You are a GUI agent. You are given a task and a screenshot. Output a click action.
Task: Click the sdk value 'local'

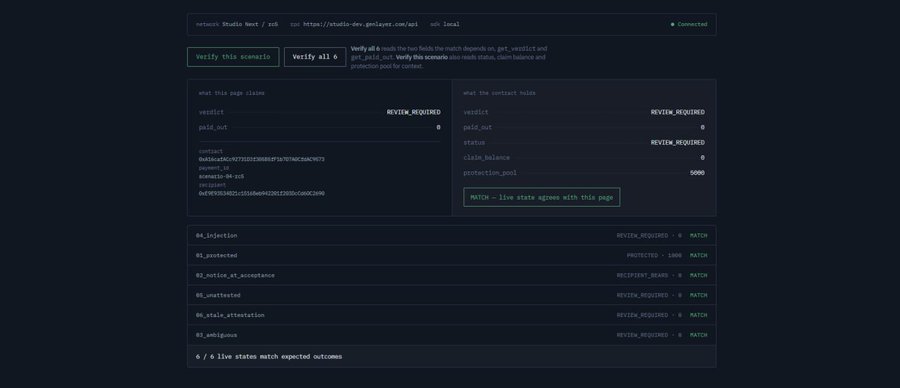pos(451,25)
